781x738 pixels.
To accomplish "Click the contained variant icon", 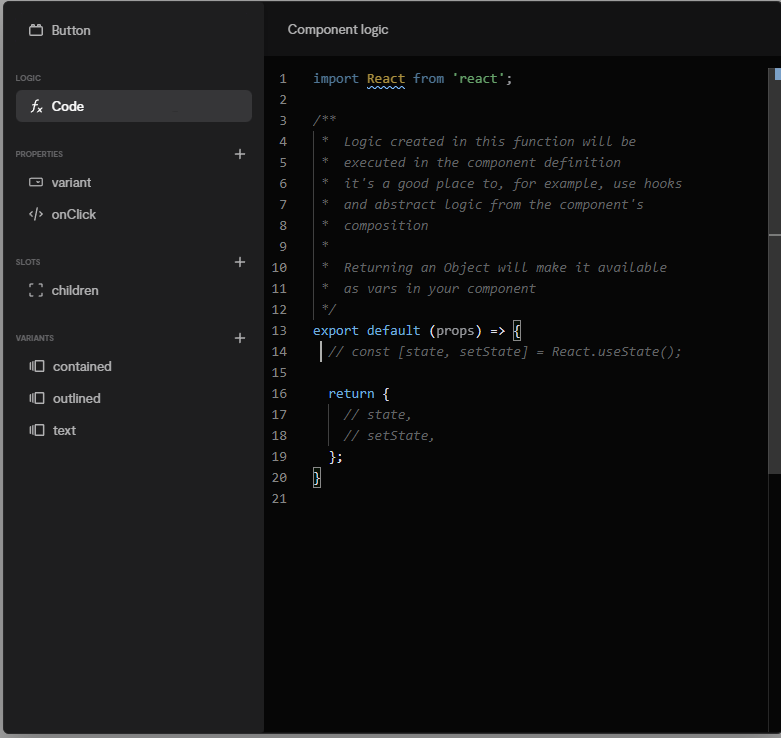I will click(37, 366).
